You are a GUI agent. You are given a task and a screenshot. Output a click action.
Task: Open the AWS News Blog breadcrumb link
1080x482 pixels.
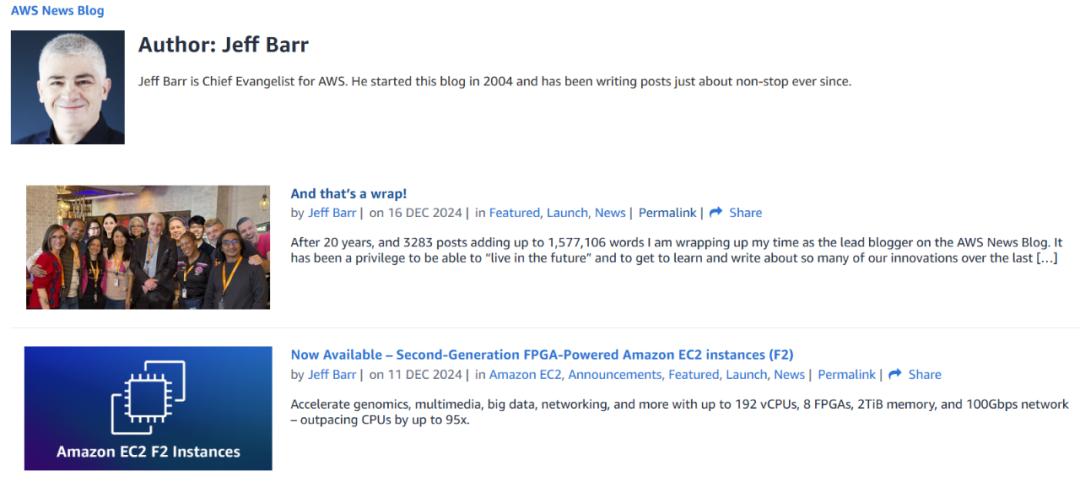tap(57, 11)
